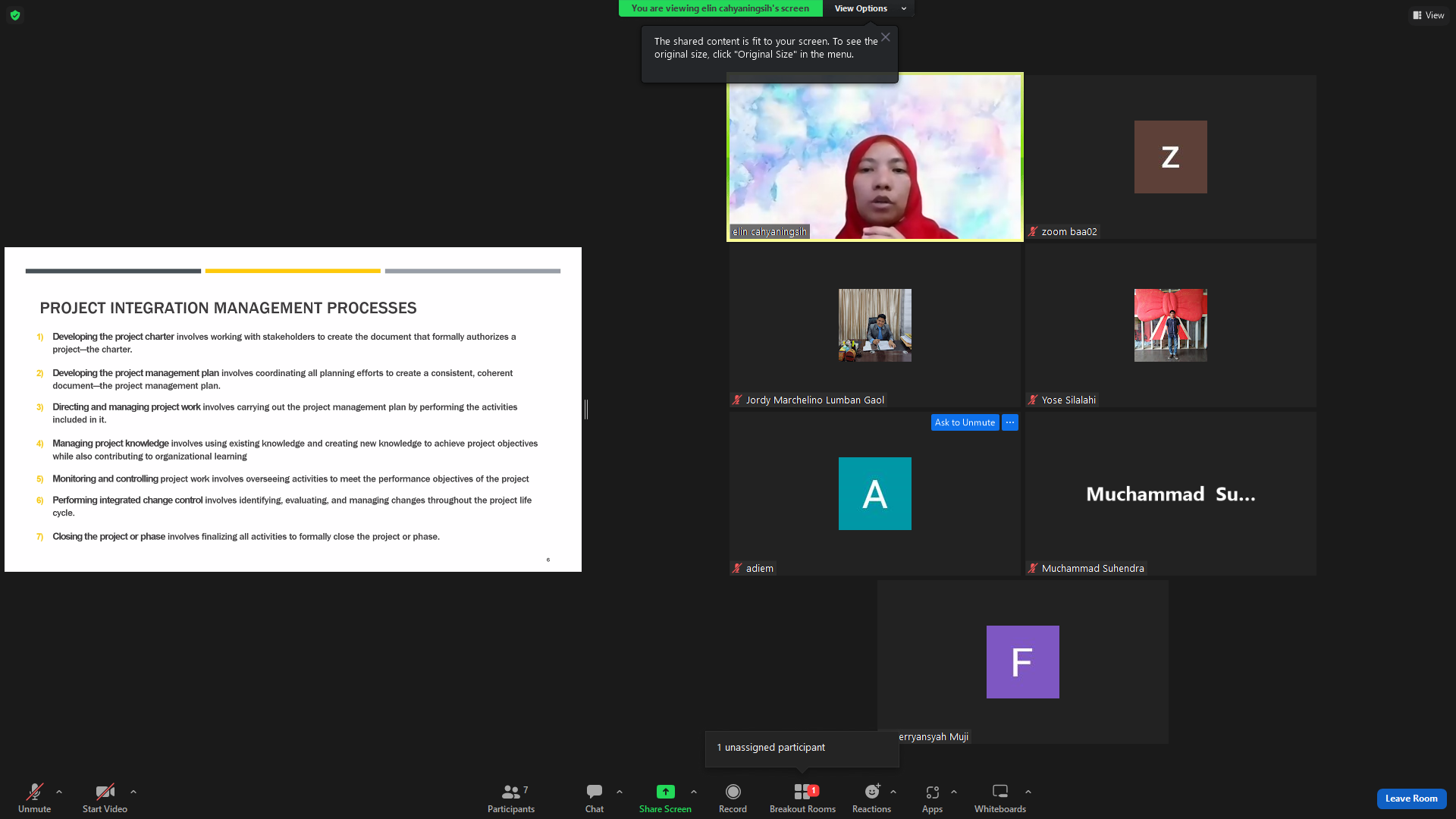Open the Participants panel

tap(511, 798)
